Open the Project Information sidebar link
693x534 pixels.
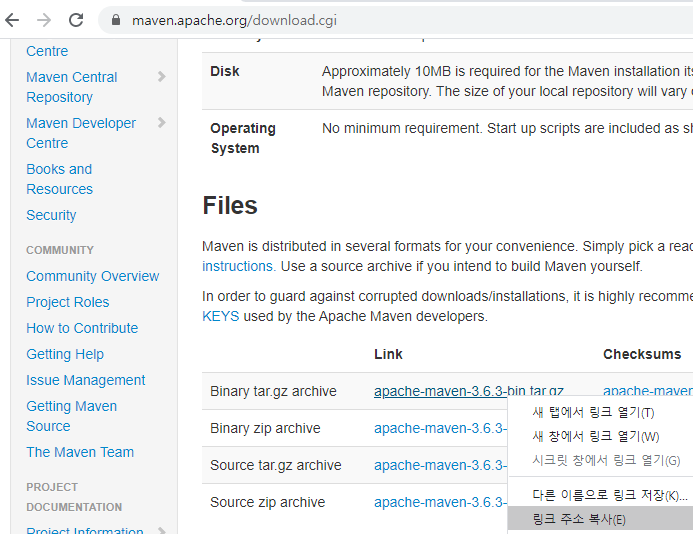click(85, 530)
